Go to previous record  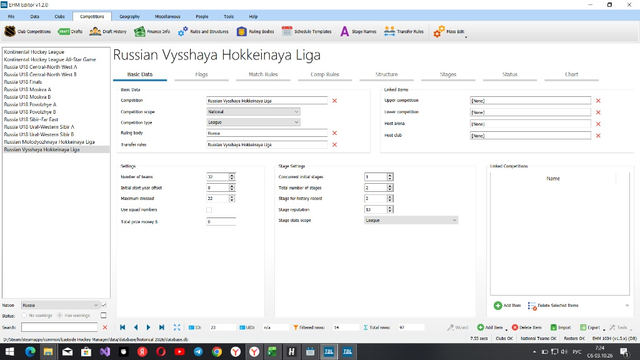(x=136, y=327)
